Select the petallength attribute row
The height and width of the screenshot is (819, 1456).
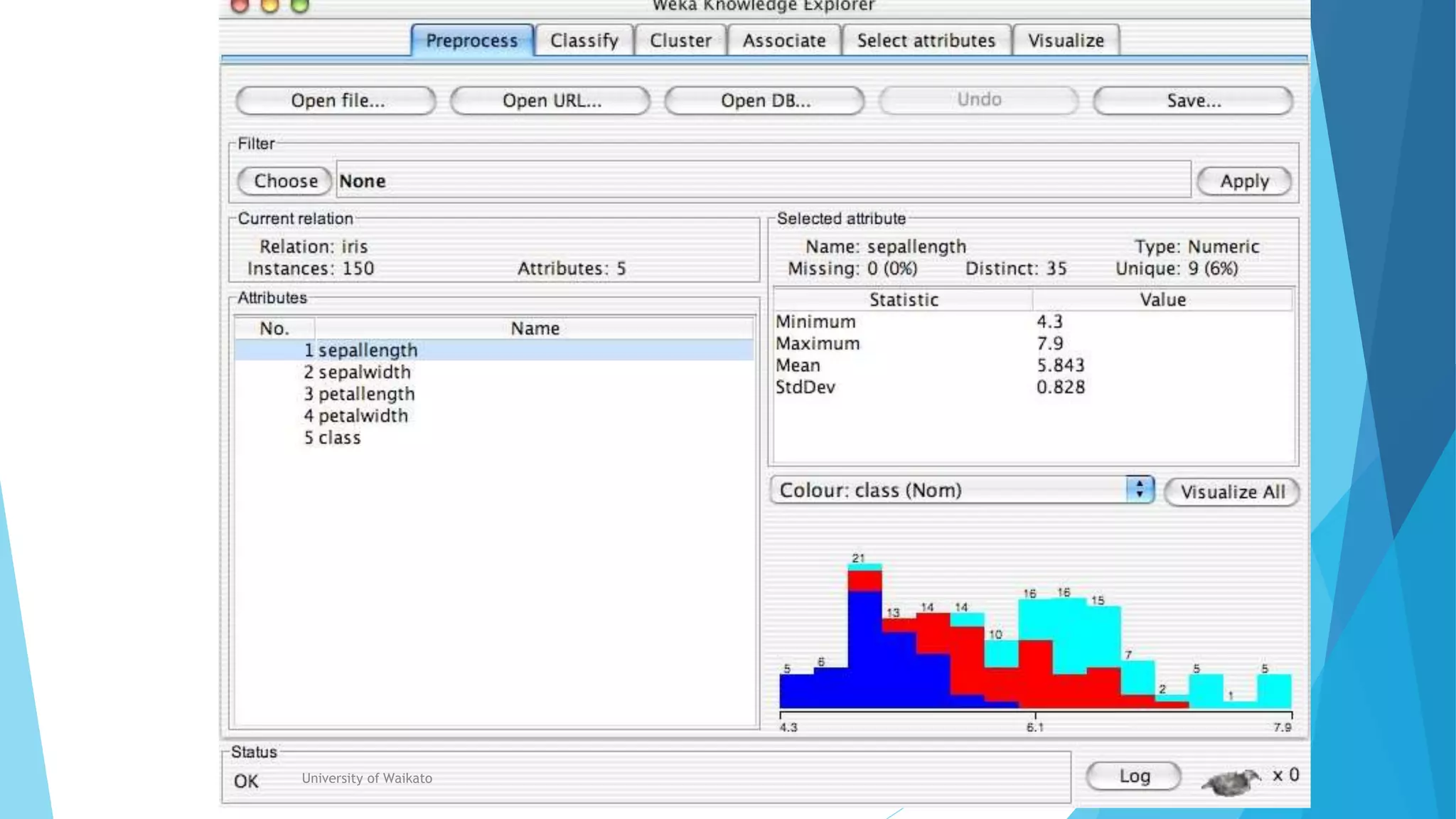point(366,394)
